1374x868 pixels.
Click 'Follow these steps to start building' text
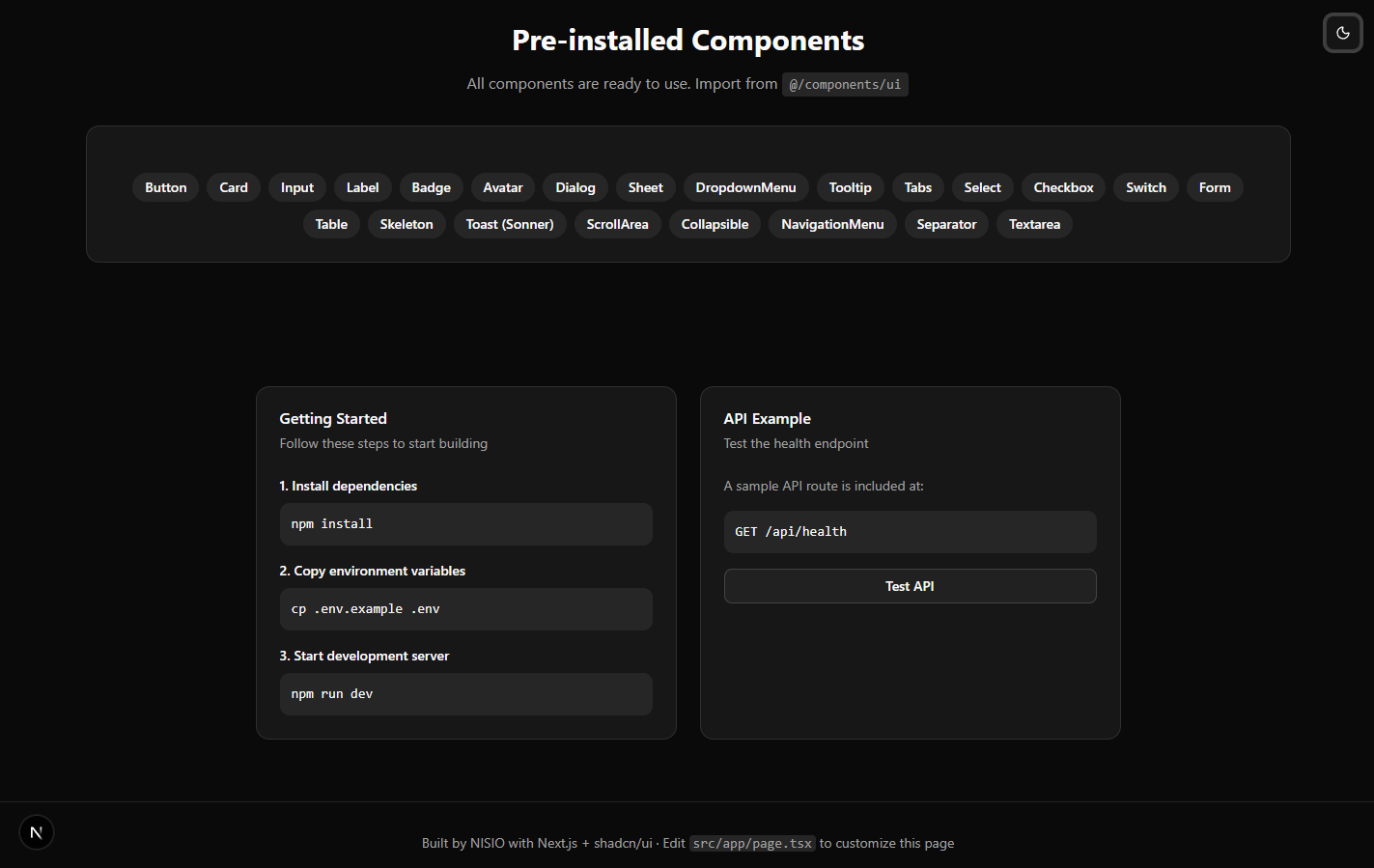point(383,443)
